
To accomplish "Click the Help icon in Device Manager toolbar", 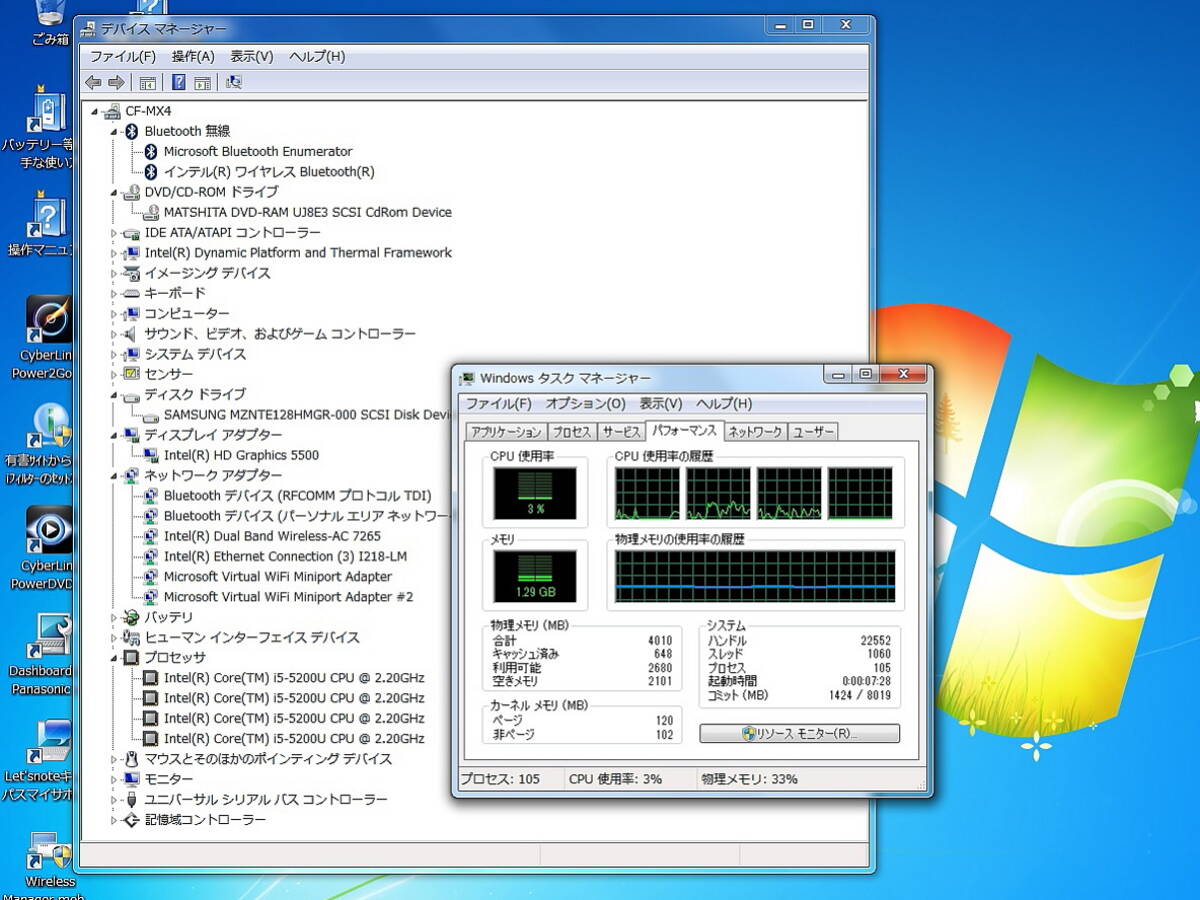I will 179,83.
